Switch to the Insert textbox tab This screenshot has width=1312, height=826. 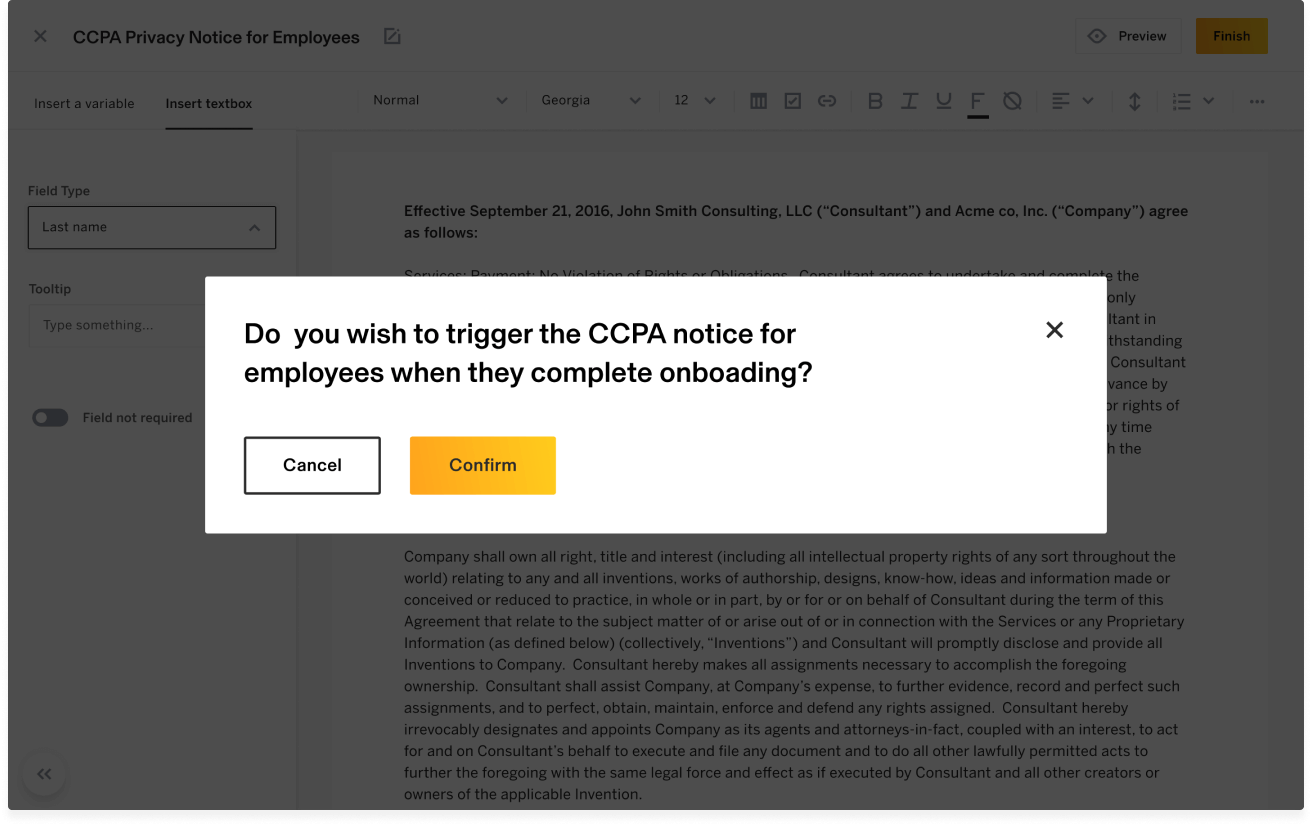click(209, 104)
